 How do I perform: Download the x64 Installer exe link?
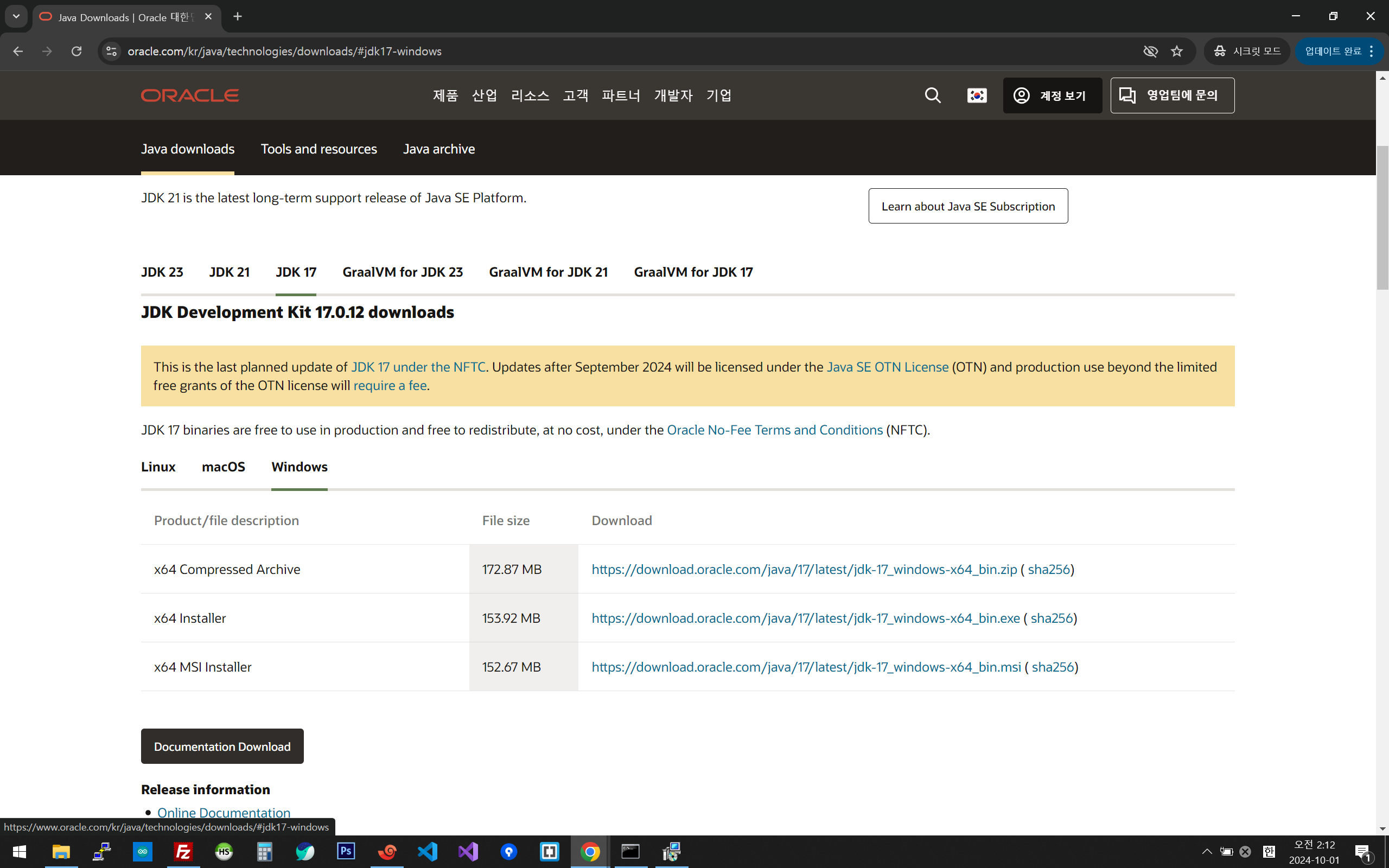point(805,618)
